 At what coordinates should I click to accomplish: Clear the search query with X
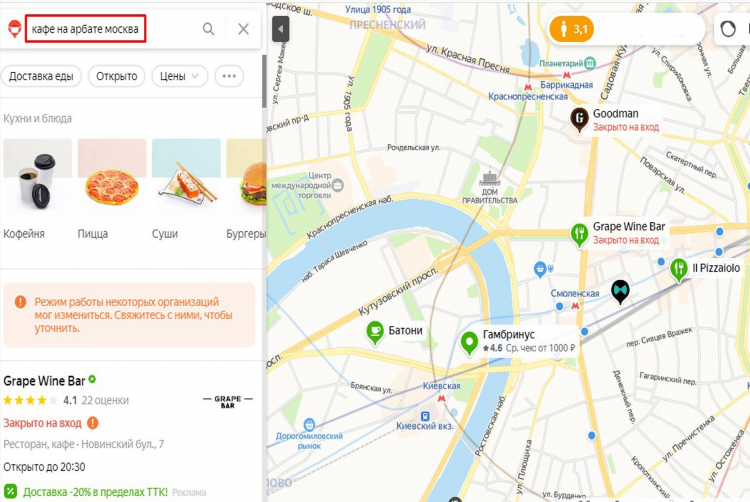tap(243, 29)
